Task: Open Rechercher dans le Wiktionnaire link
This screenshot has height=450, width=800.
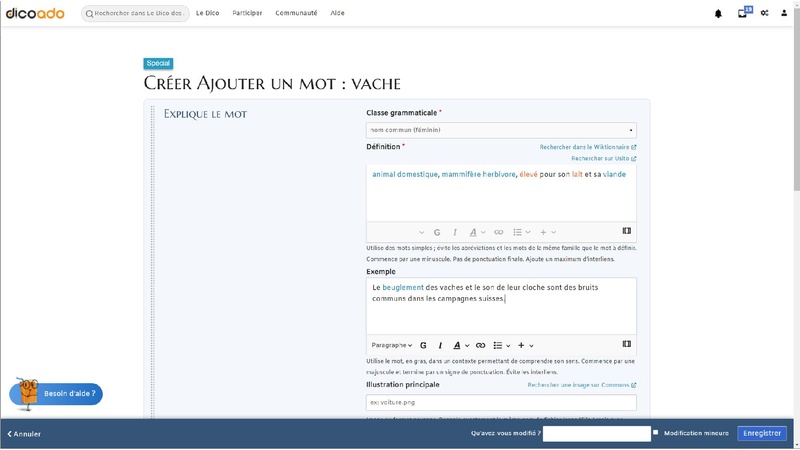Action: (588, 147)
